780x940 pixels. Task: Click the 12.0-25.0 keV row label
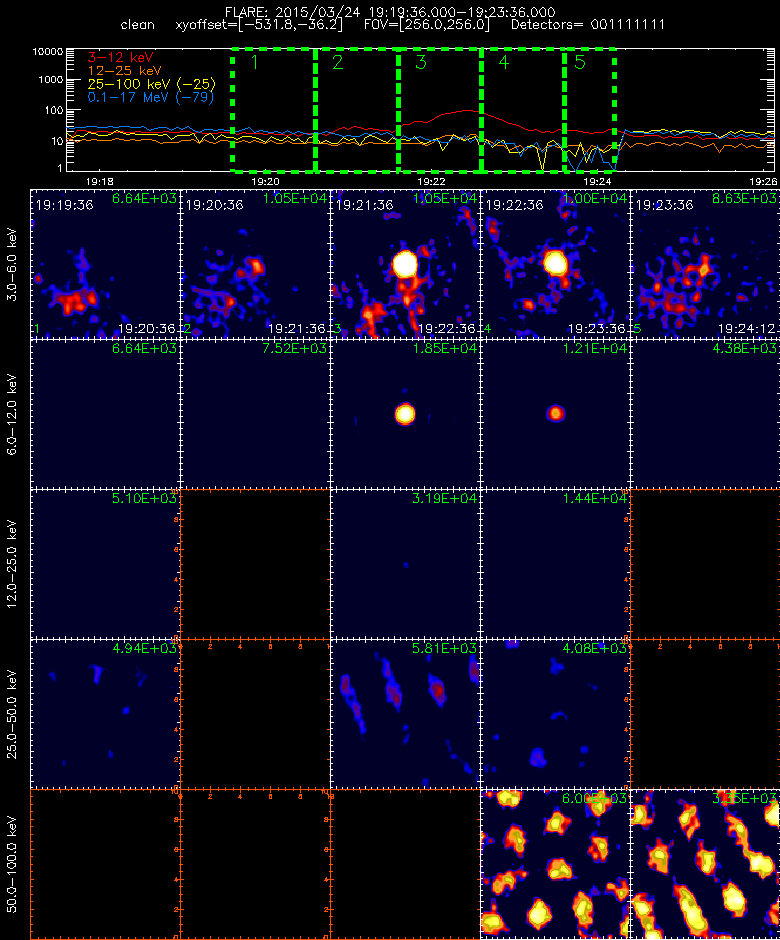12,564
